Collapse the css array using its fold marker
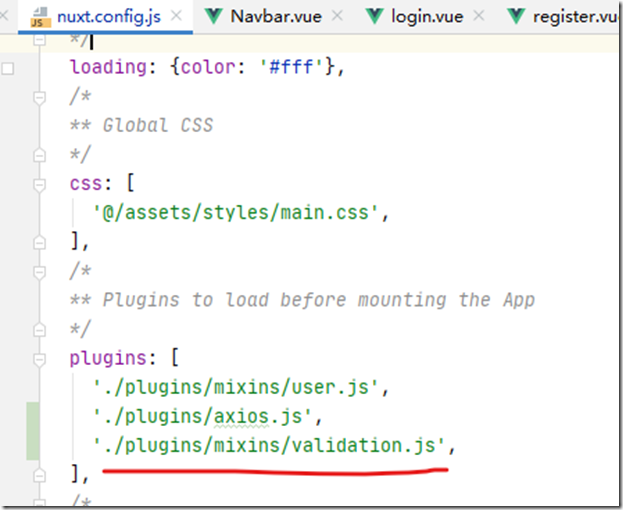The width and height of the screenshot is (623, 510). click(39, 185)
